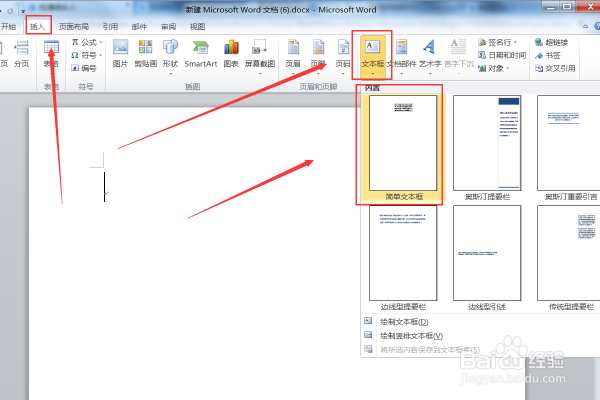Viewport: 600px width, 400px height.
Task: Open the 引用 tab
Action: [110, 26]
